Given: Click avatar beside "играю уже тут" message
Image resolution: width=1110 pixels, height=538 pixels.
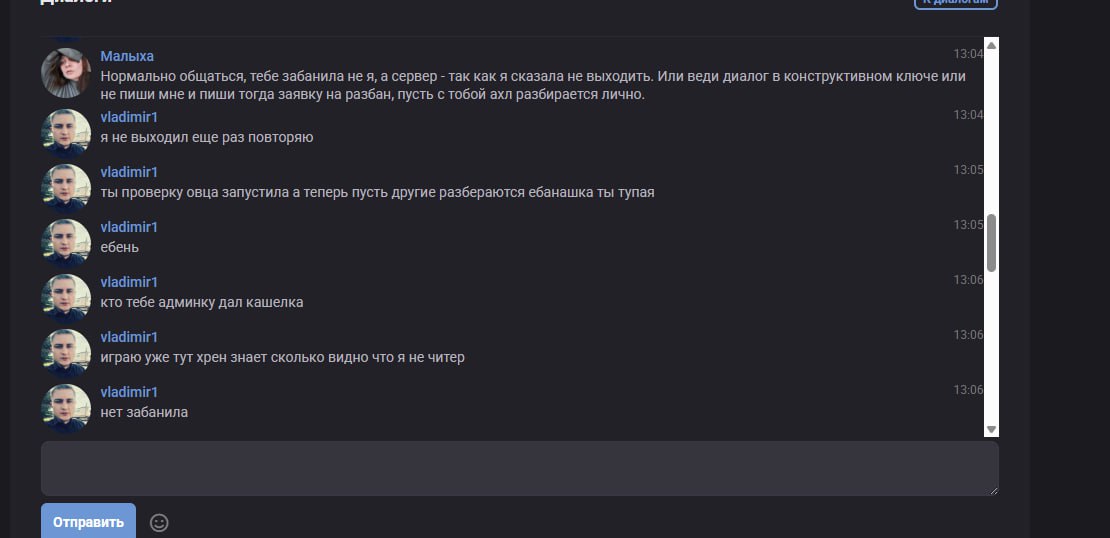Looking at the screenshot, I should [x=66, y=352].
